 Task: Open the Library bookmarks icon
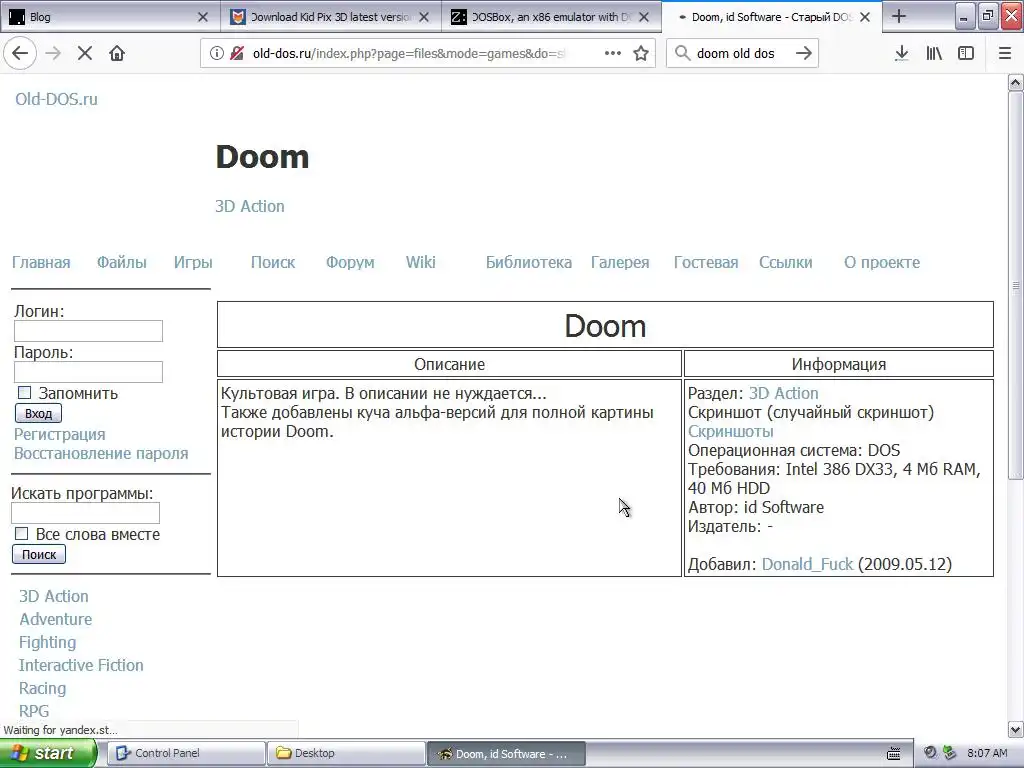(x=934, y=54)
